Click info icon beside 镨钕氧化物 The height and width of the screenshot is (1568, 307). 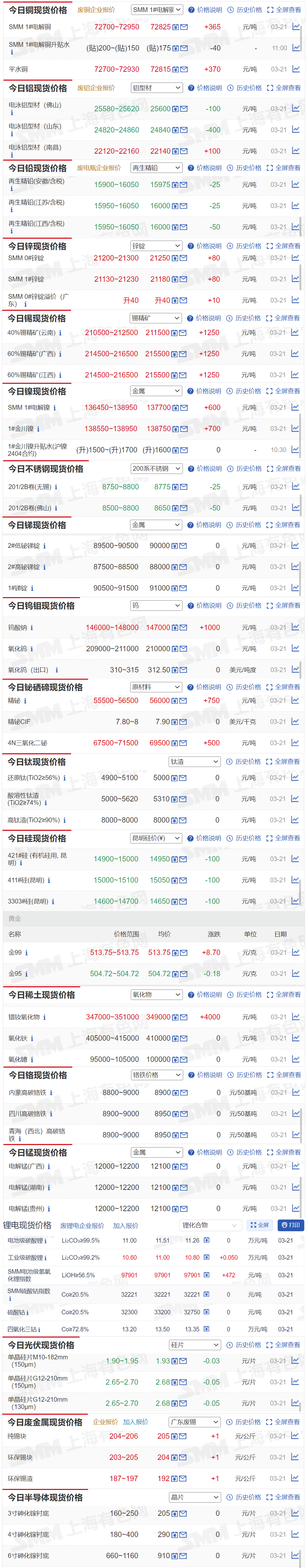coord(44,1017)
